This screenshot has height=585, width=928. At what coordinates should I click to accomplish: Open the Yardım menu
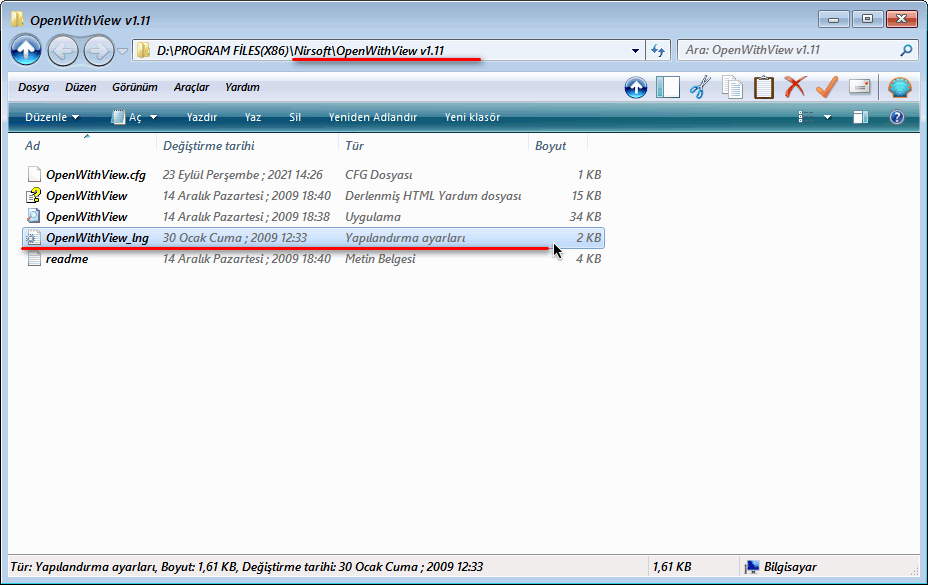(x=242, y=87)
